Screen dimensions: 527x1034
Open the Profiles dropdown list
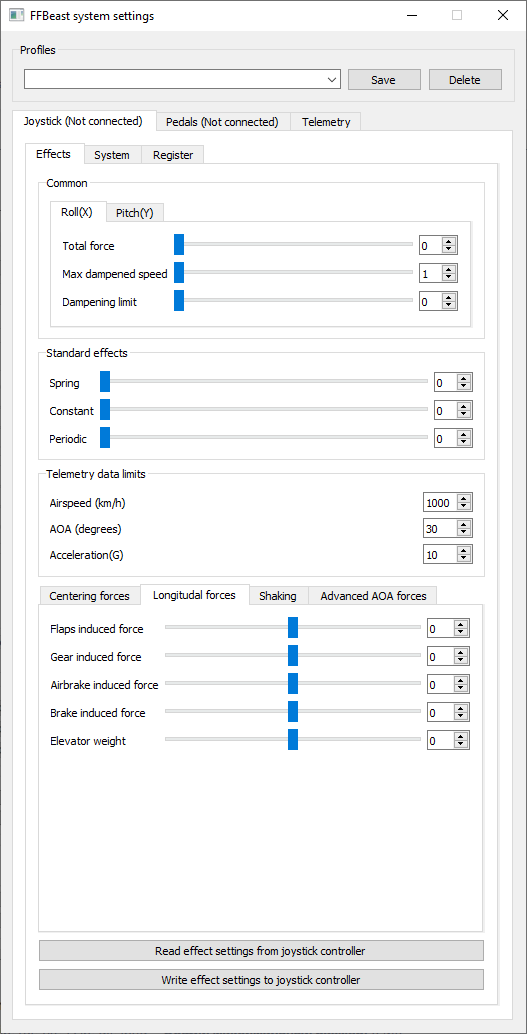pos(182,80)
